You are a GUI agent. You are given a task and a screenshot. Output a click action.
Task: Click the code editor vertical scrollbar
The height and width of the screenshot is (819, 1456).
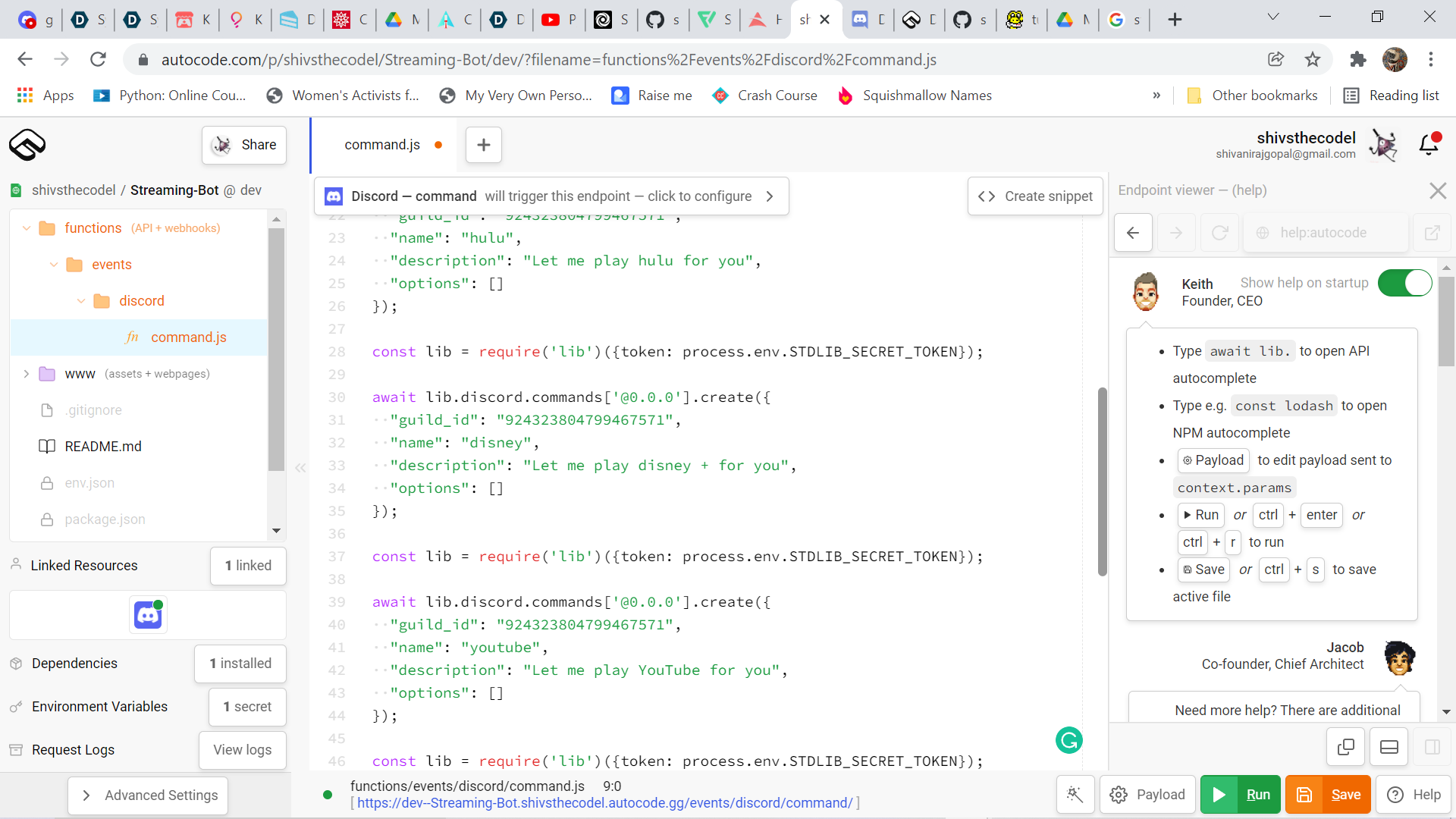coord(1102,482)
